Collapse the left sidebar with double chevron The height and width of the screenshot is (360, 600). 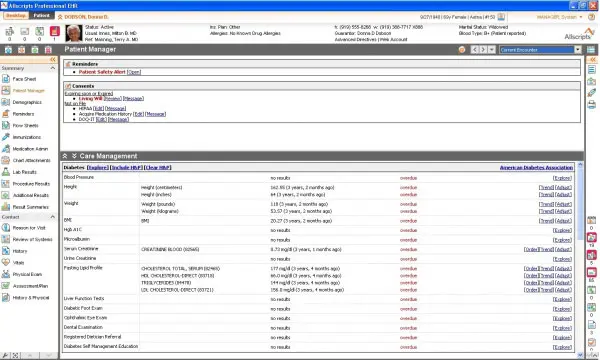(x=53, y=60)
